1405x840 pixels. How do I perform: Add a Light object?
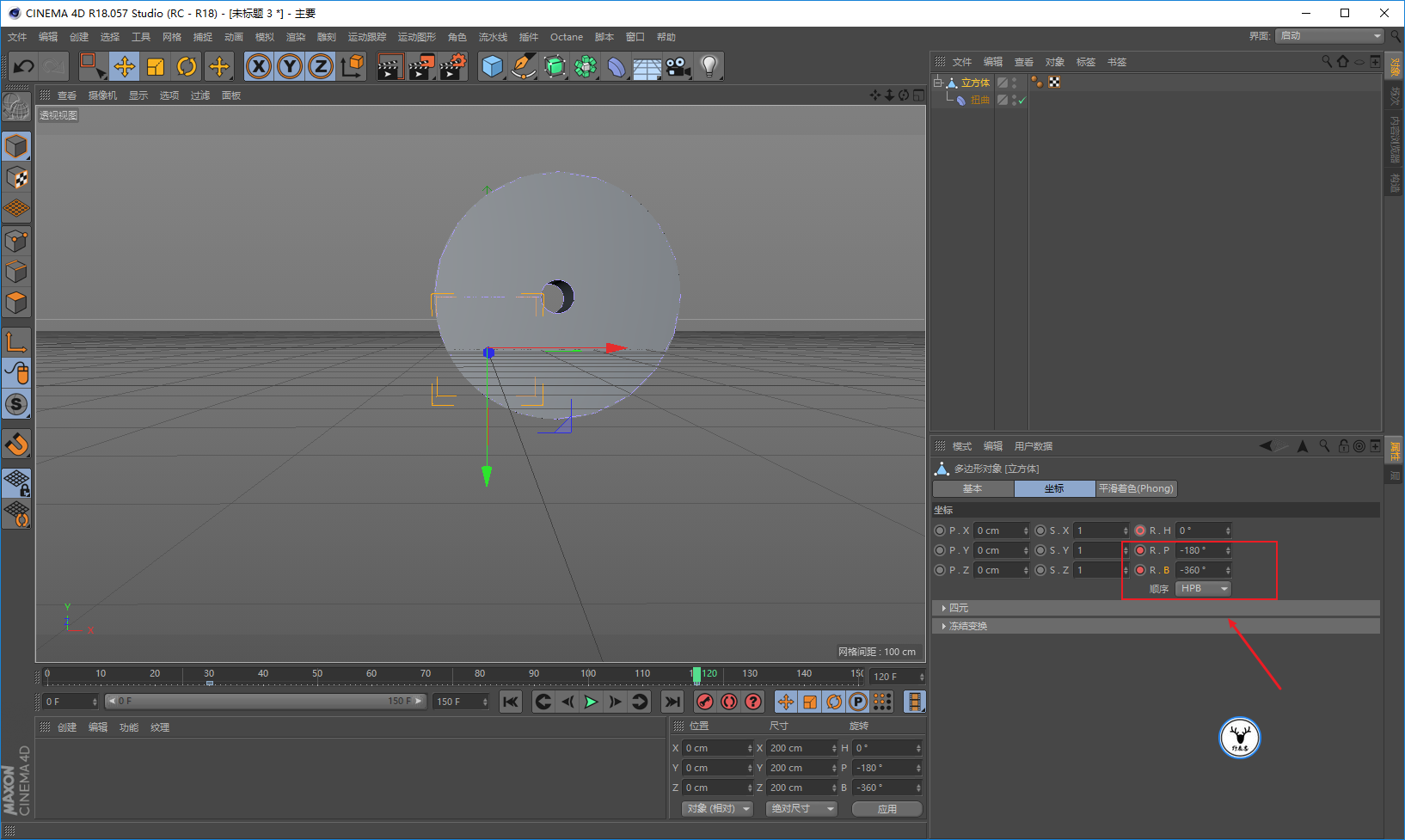click(x=709, y=66)
